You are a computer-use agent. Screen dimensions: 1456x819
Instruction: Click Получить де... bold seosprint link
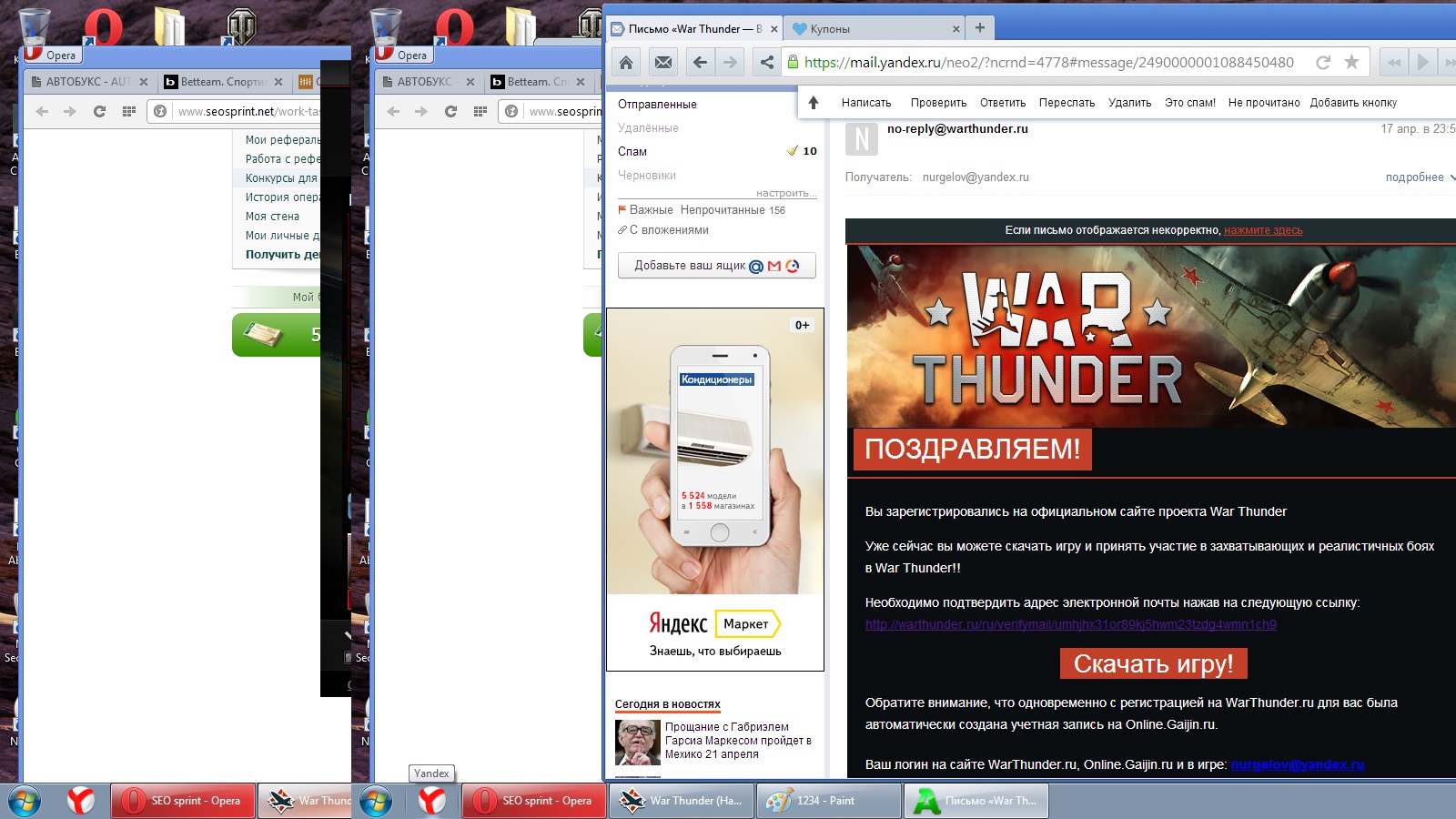coord(283,255)
